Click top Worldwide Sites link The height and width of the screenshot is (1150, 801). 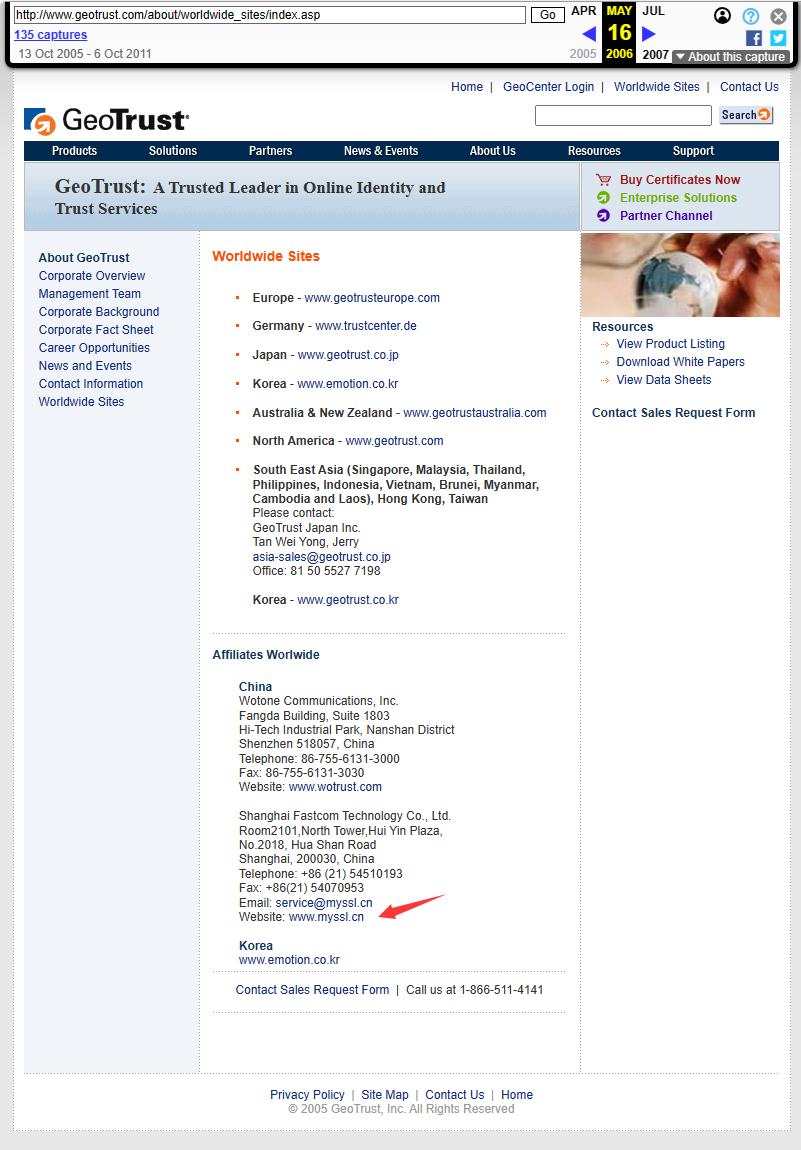pyautogui.click(x=656, y=87)
